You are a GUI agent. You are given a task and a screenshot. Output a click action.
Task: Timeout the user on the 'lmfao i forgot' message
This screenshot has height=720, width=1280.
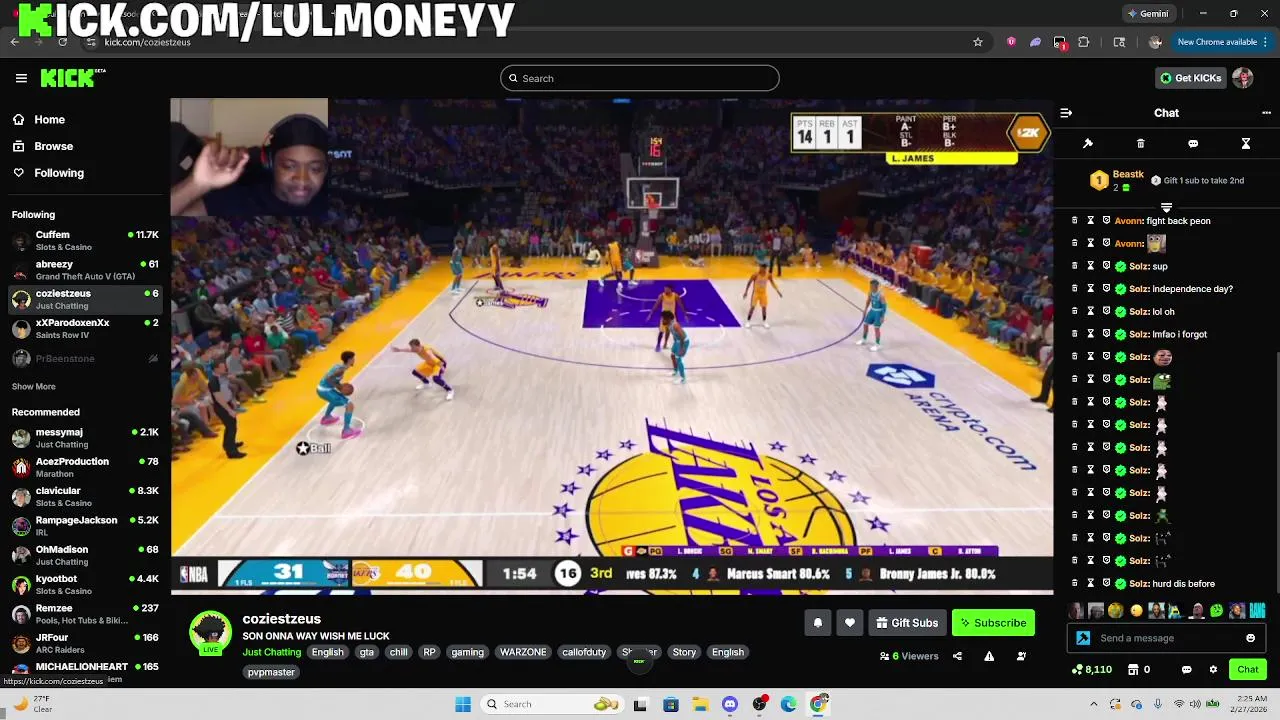[x=1091, y=334]
